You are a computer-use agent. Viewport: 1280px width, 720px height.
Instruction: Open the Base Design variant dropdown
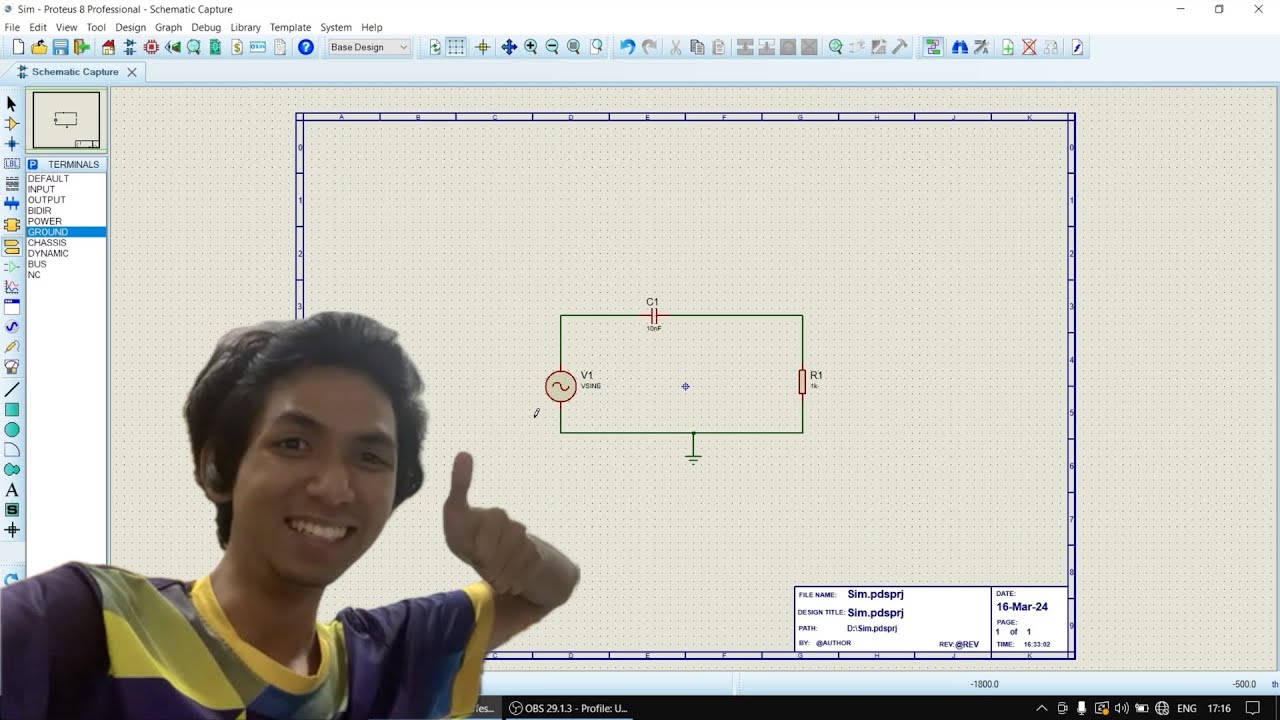pyautogui.click(x=369, y=47)
